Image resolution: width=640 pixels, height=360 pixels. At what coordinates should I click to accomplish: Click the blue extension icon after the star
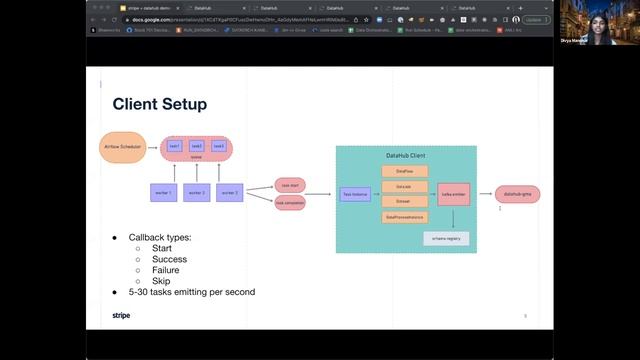point(379,20)
